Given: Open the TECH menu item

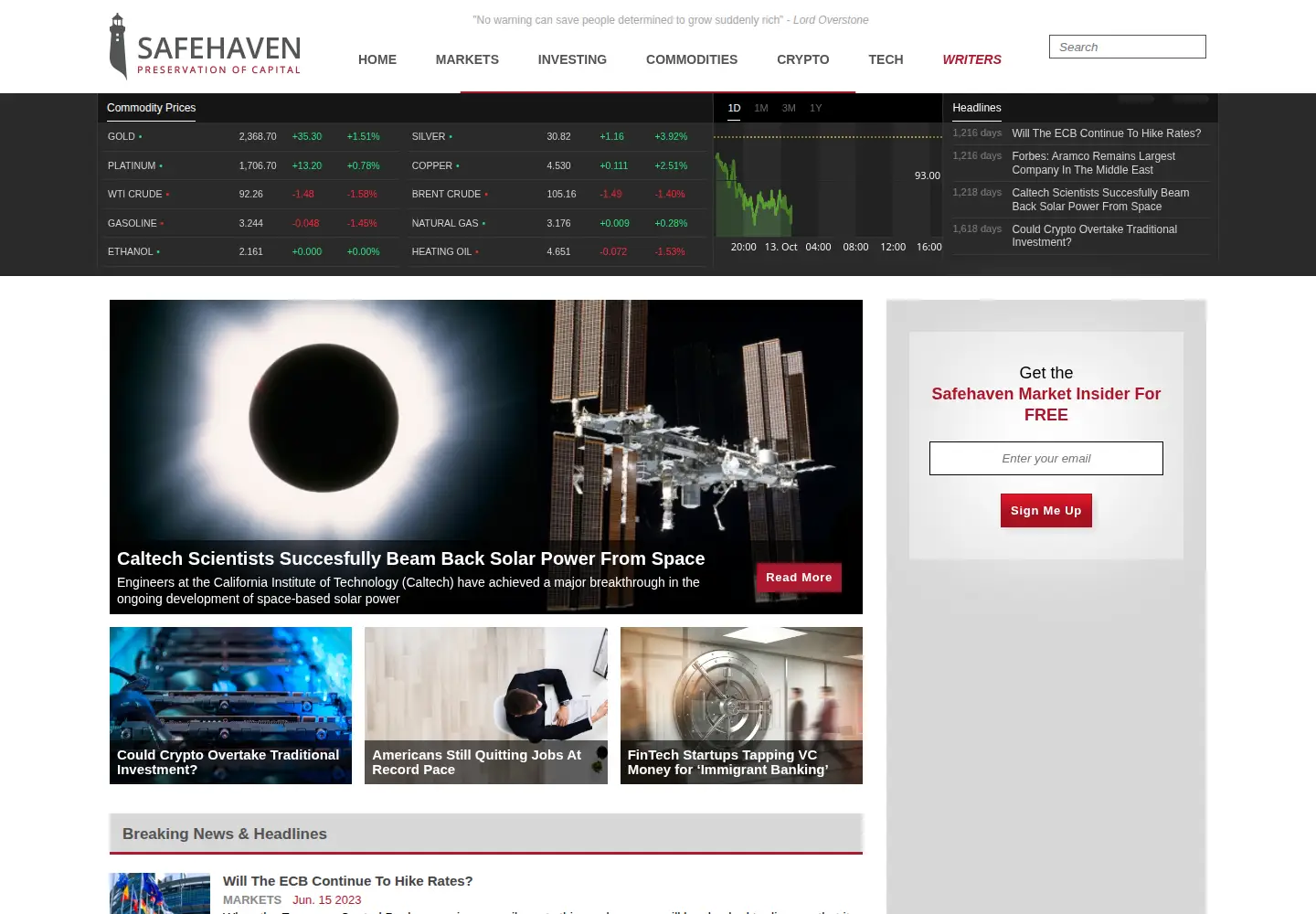Looking at the screenshot, I should coord(886,59).
